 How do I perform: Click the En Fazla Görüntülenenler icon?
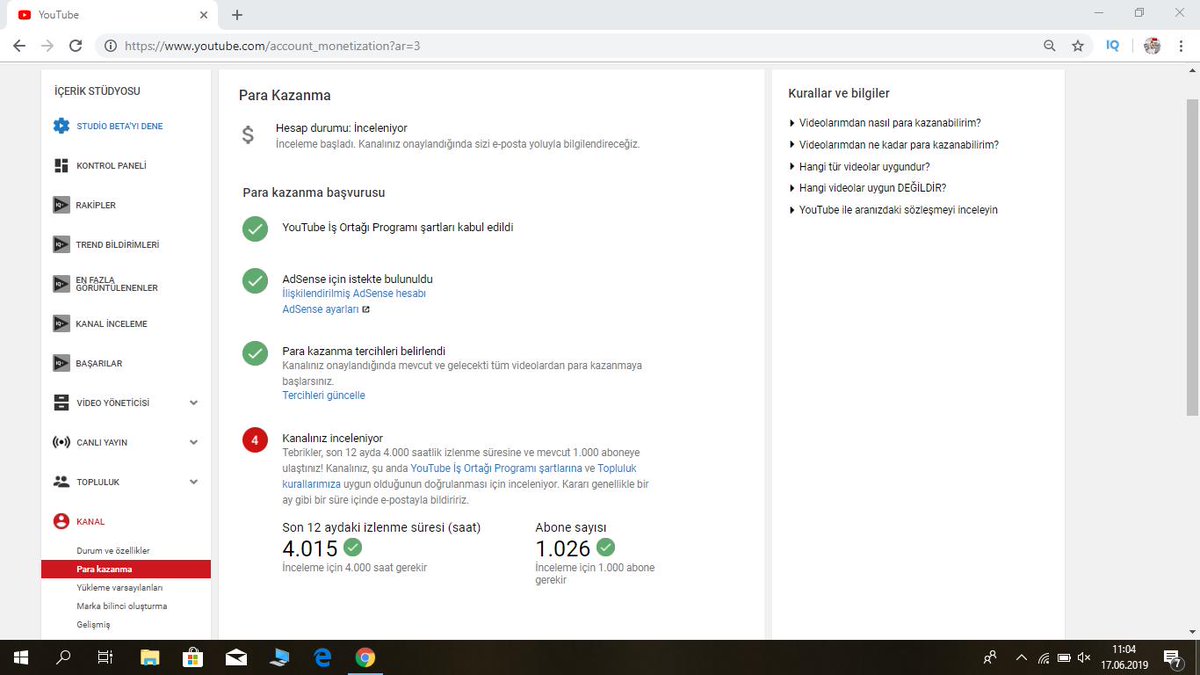61,284
